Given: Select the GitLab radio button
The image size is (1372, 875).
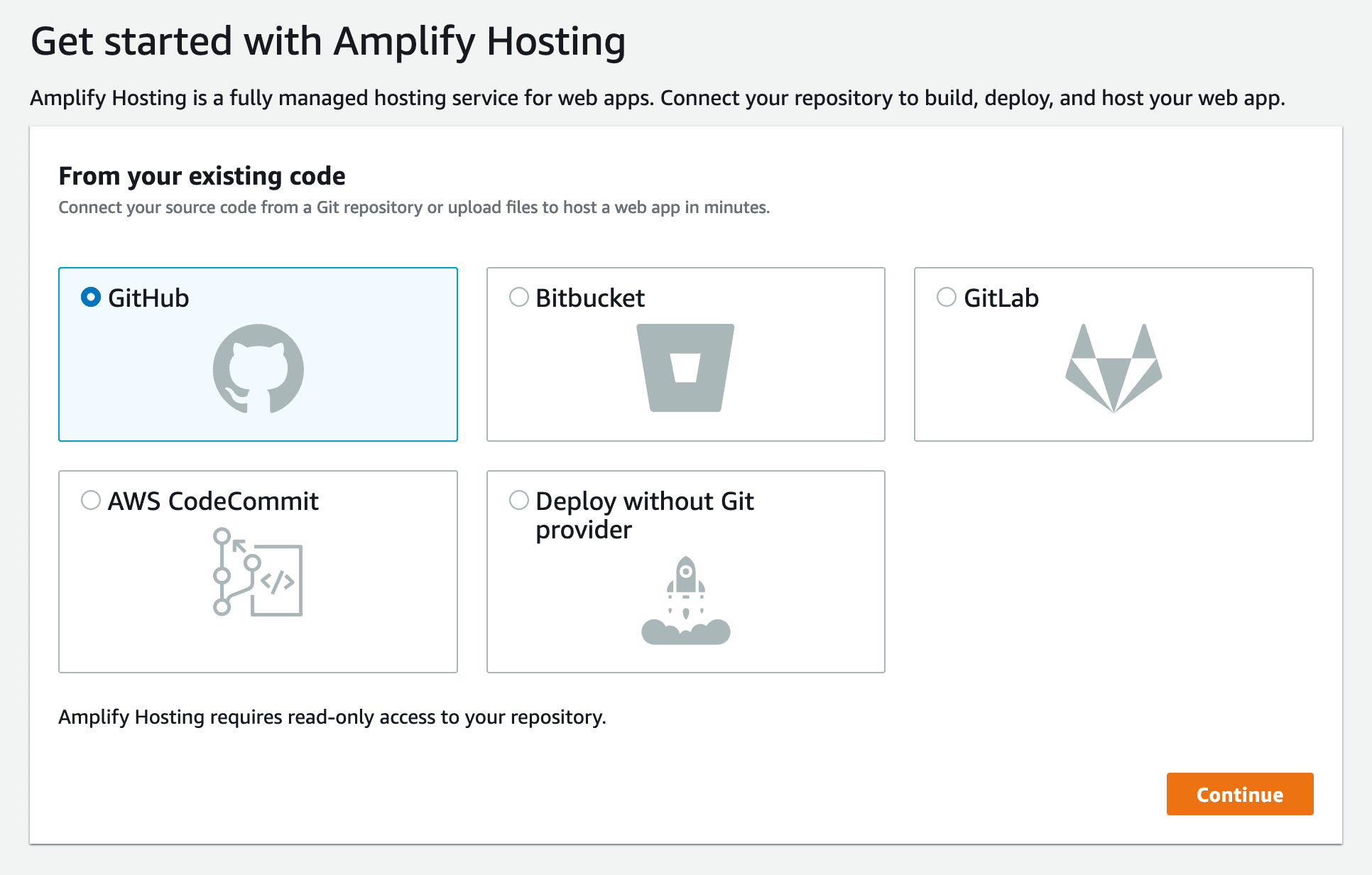Looking at the screenshot, I should 946,298.
